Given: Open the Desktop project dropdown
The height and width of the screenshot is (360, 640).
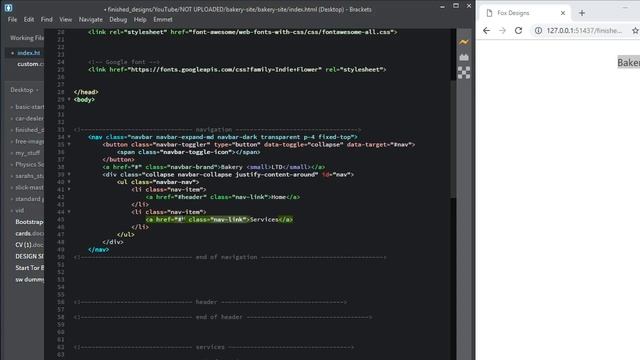Looking at the screenshot, I should [24, 90].
